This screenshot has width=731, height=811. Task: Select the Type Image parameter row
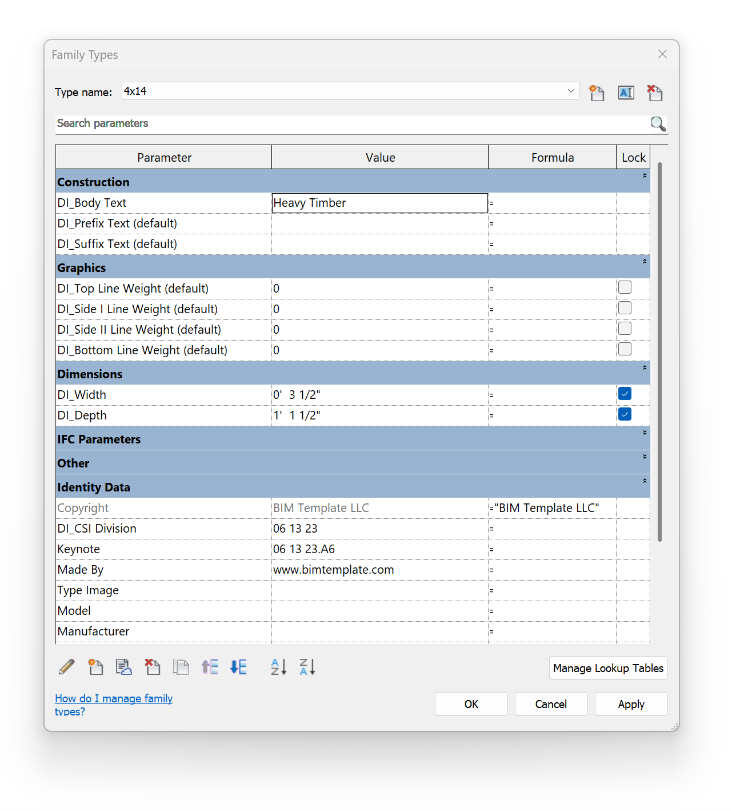(x=353, y=590)
